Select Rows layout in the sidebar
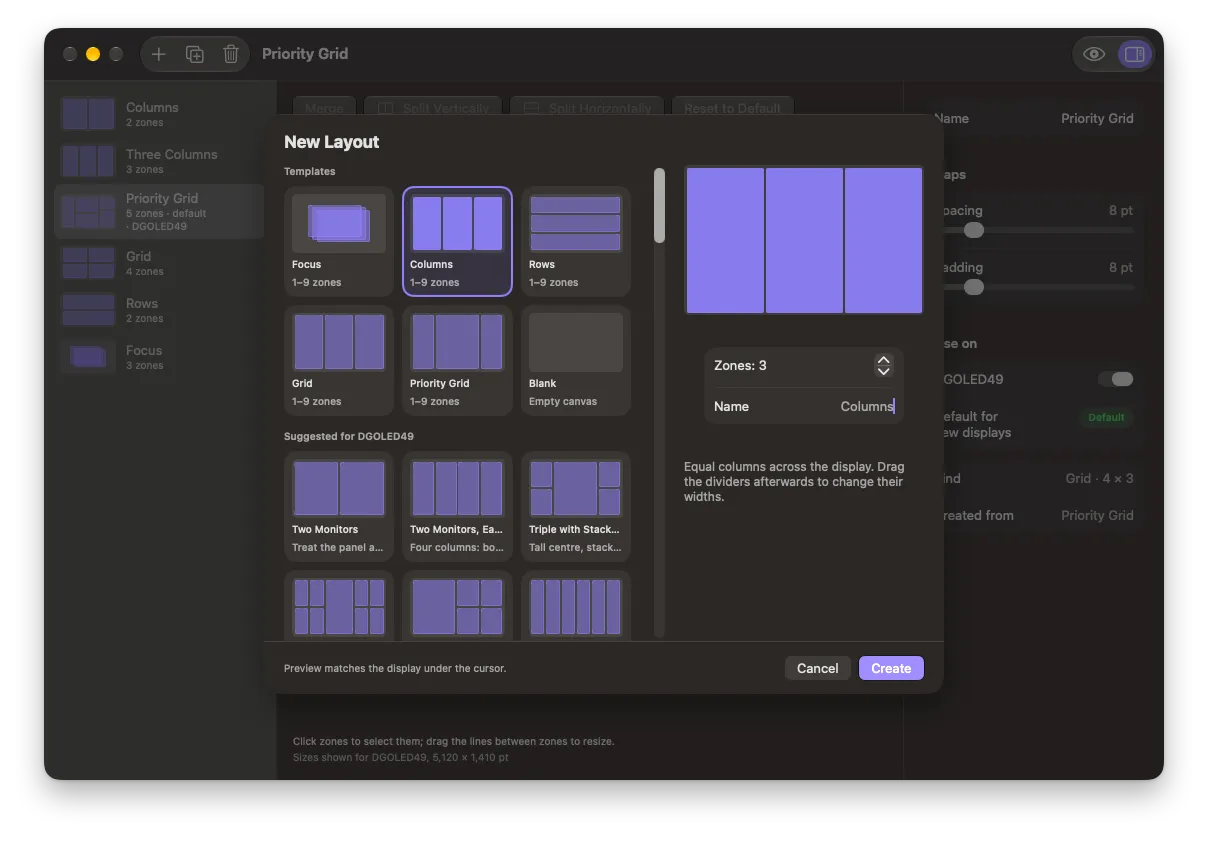This screenshot has width=1208, height=844. [159, 310]
